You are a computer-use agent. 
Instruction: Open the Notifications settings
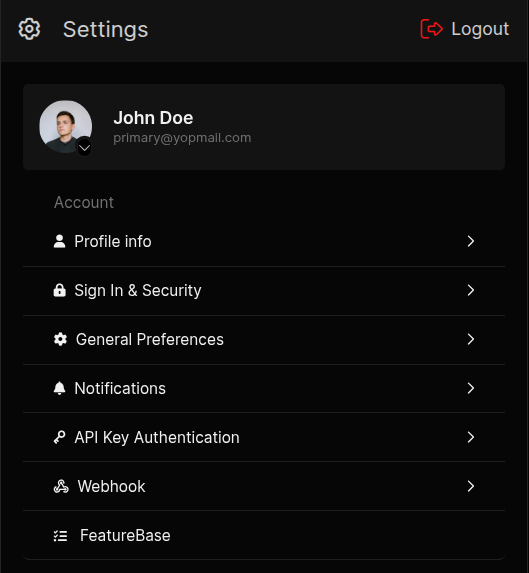click(x=264, y=388)
